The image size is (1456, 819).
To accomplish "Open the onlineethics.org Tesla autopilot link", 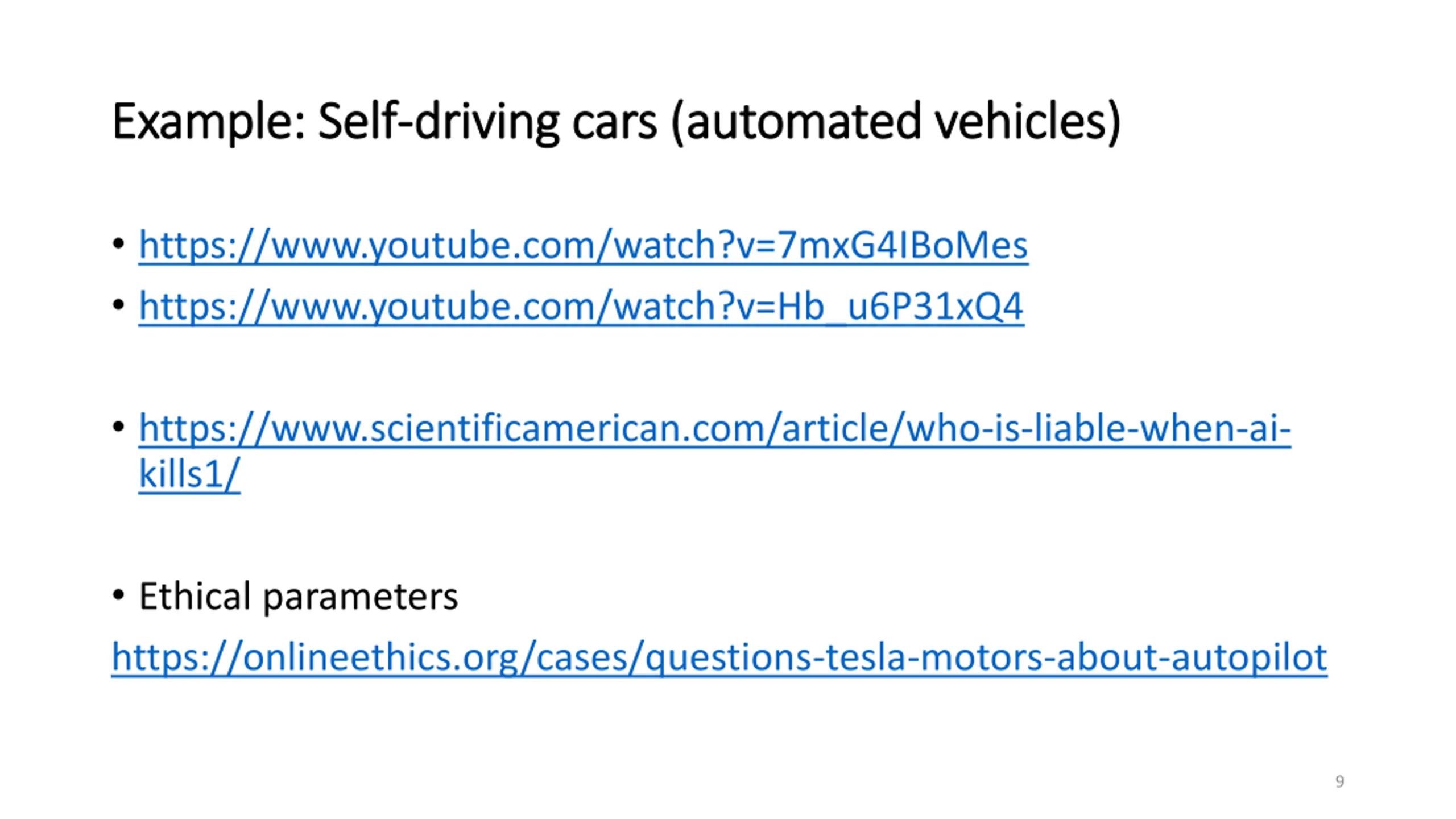I will pos(719,658).
